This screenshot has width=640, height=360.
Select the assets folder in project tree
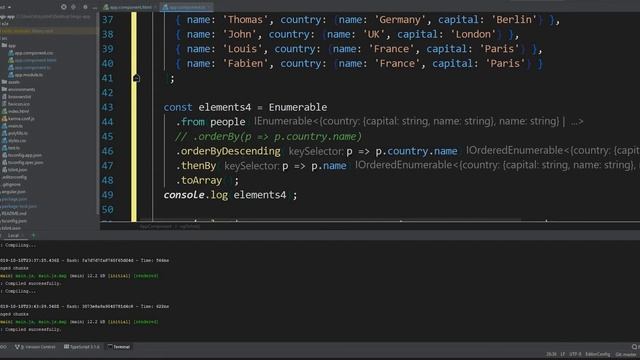tap(11, 82)
